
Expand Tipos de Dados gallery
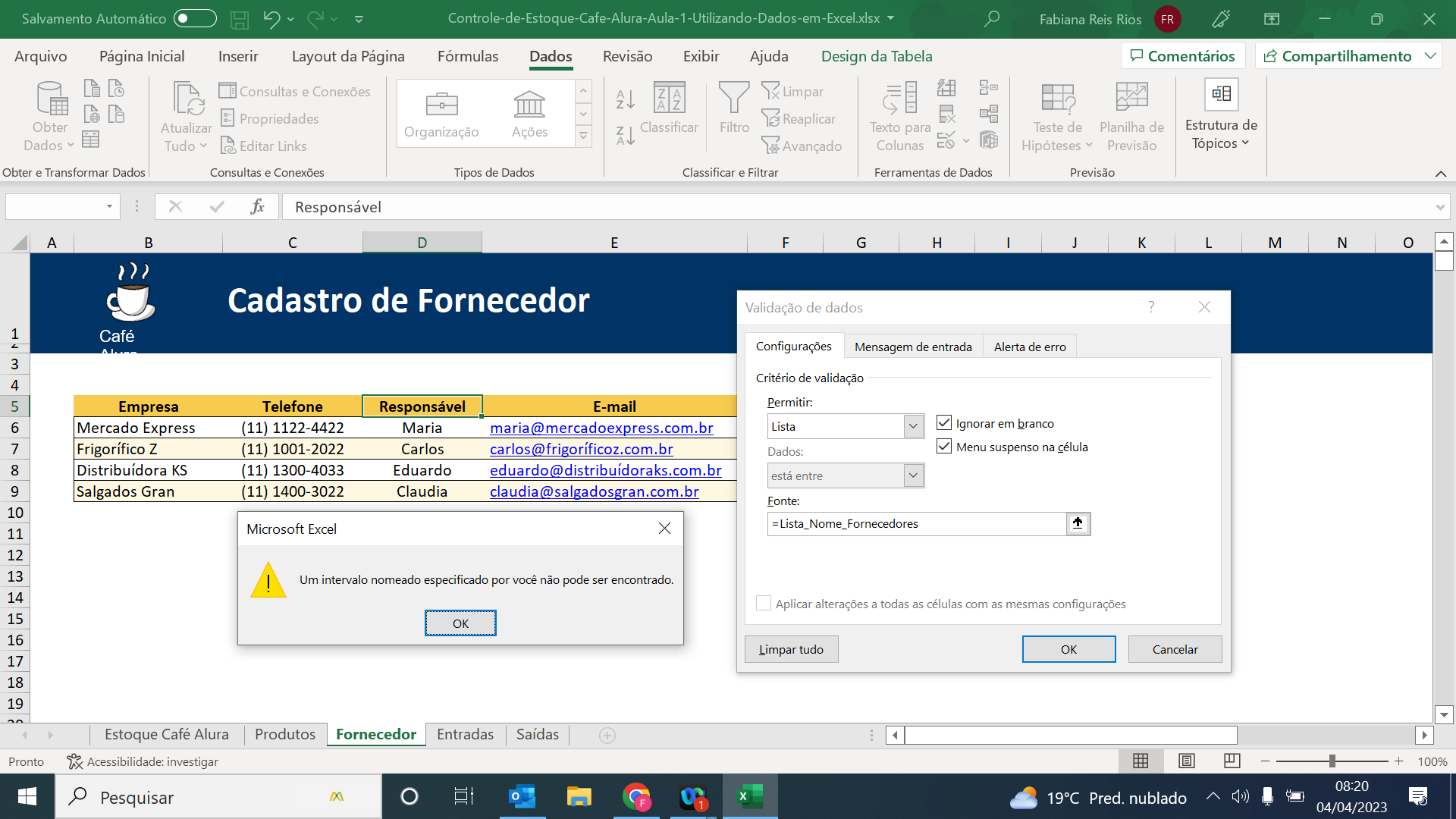tap(583, 136)
